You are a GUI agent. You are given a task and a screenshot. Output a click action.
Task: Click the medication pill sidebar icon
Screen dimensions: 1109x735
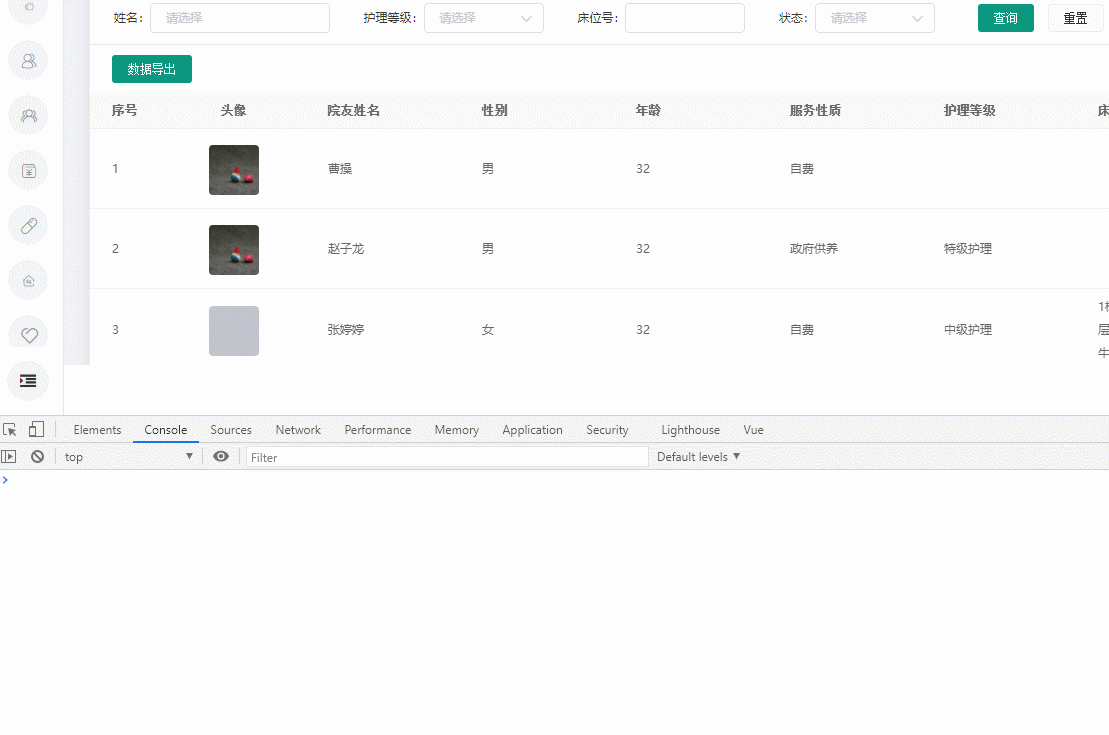tap(28, 225)
